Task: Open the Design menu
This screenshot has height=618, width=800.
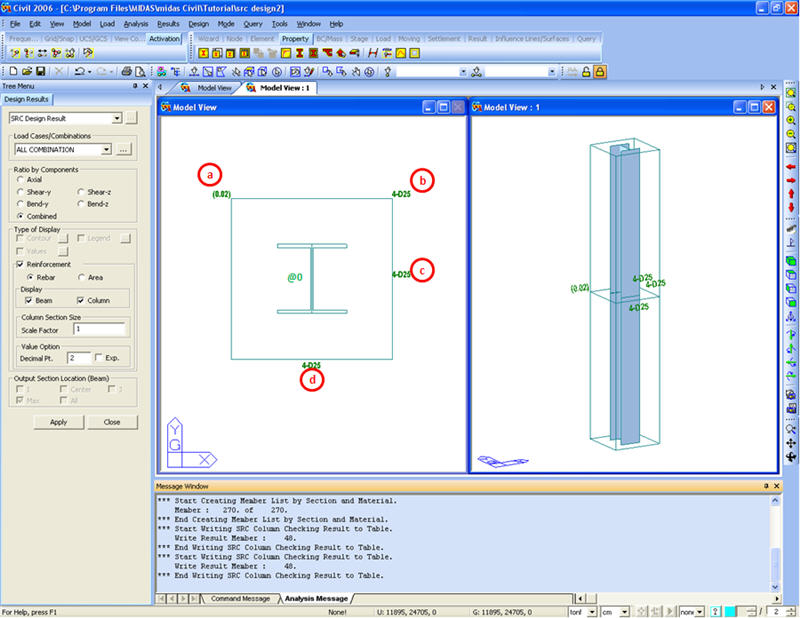Action: tap(199, 22)
